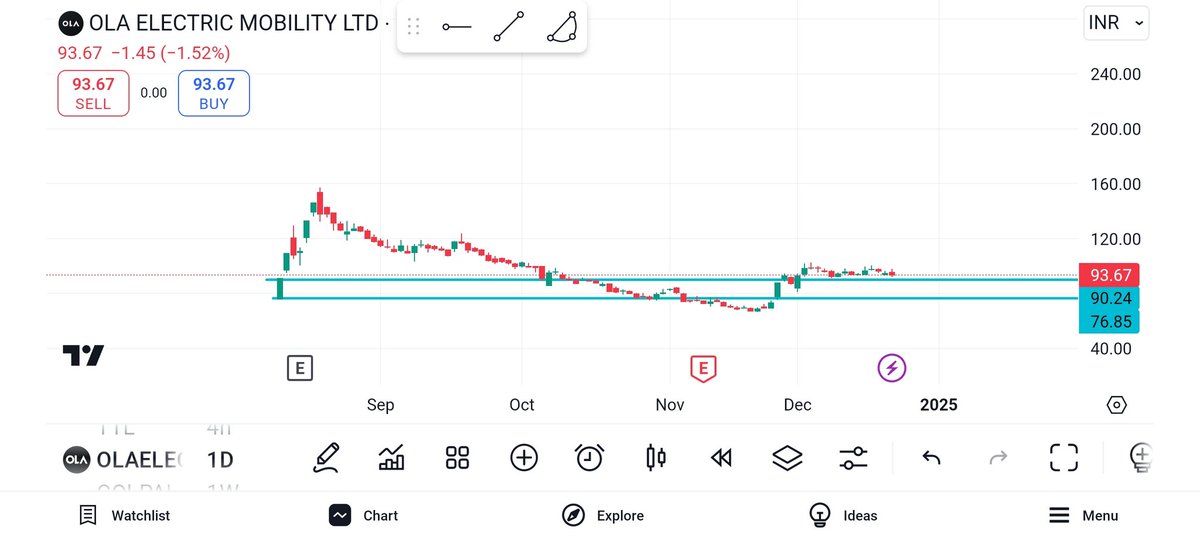Viewport: 1200px width, 540px height.
Task: Click the TradingView logo on chart
Action: pyautogui.click(x=83, y=355)
